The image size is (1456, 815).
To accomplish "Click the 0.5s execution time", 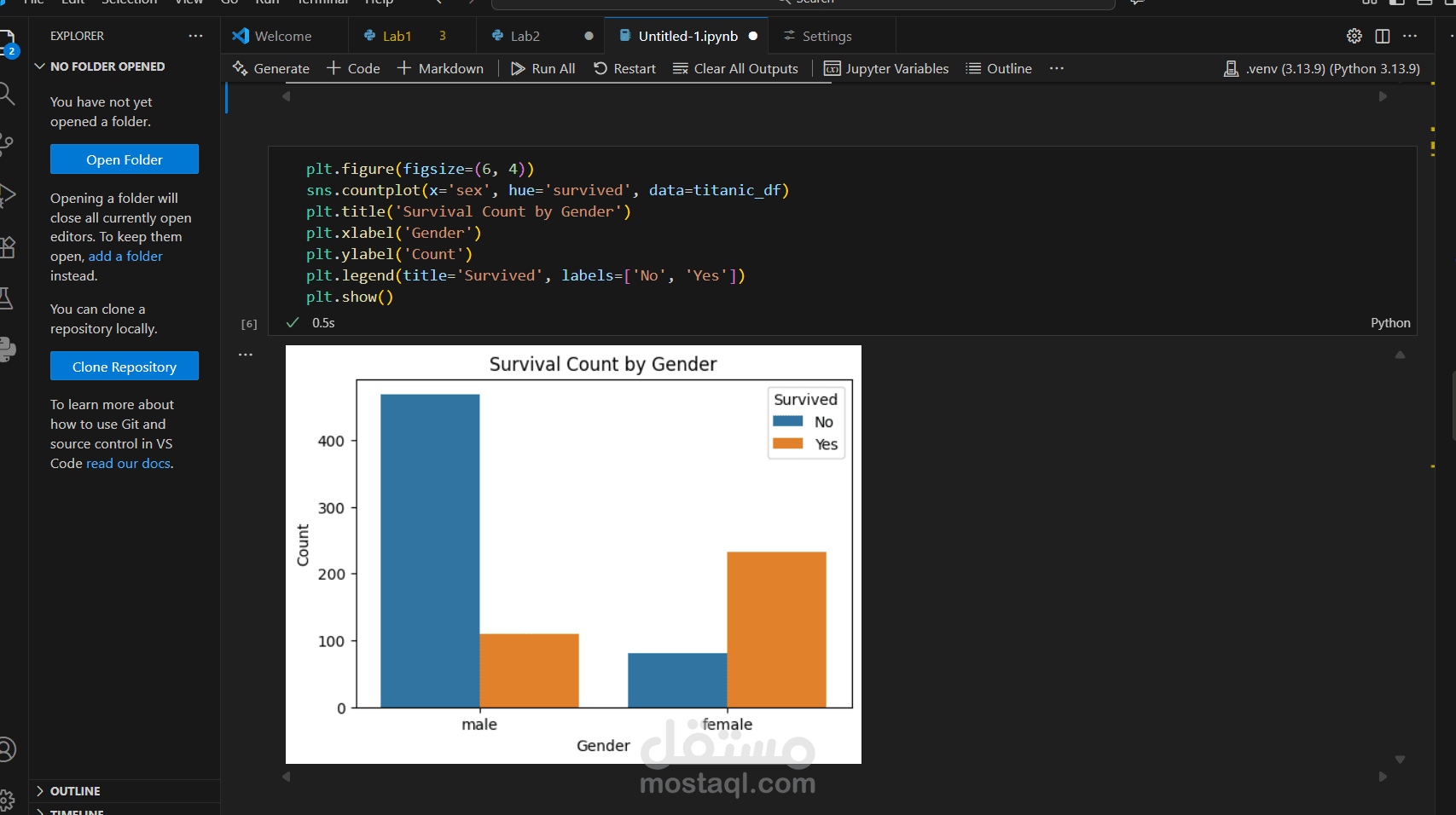I will 323,322.
